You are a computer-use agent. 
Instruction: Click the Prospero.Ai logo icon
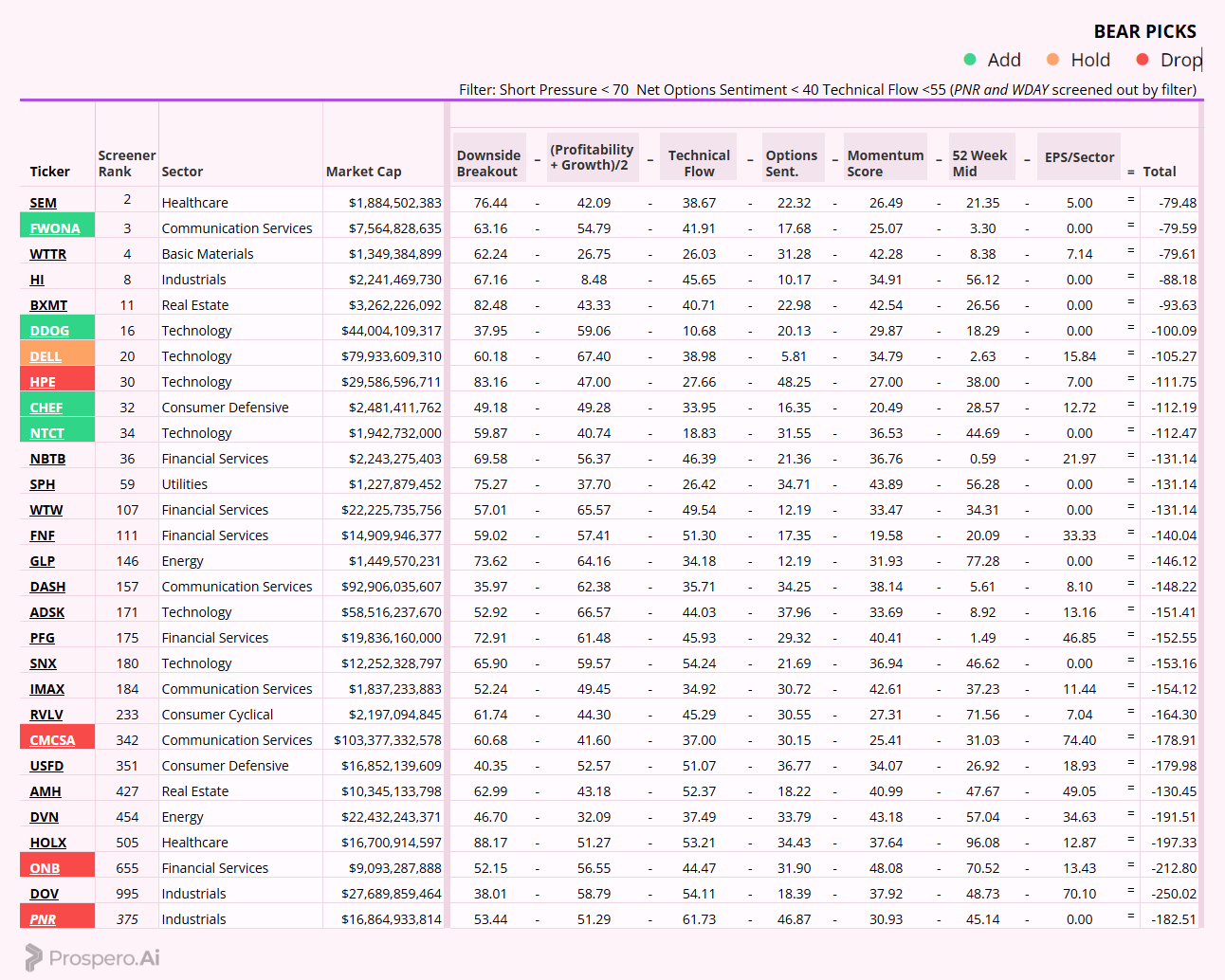[x=34, y=957]
